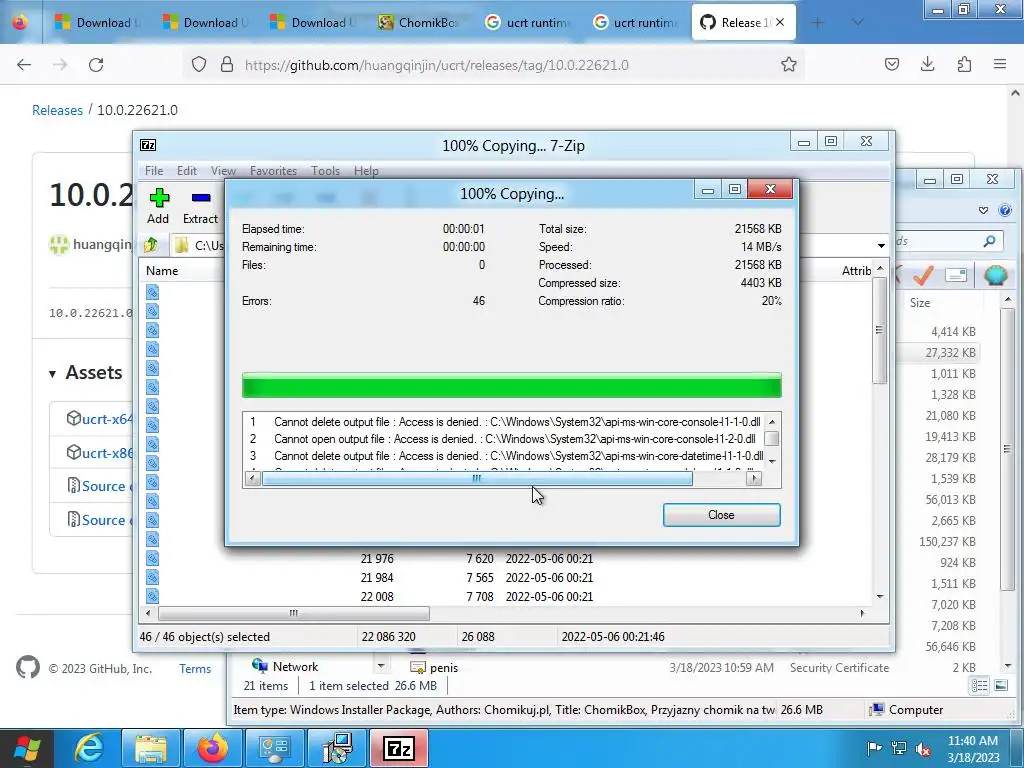Image resolution: width=1024 pixels, height=768 pixels.
Task: Open File Explorer on the taskbar
Action: pyautogui.click(x=151, y=748)
